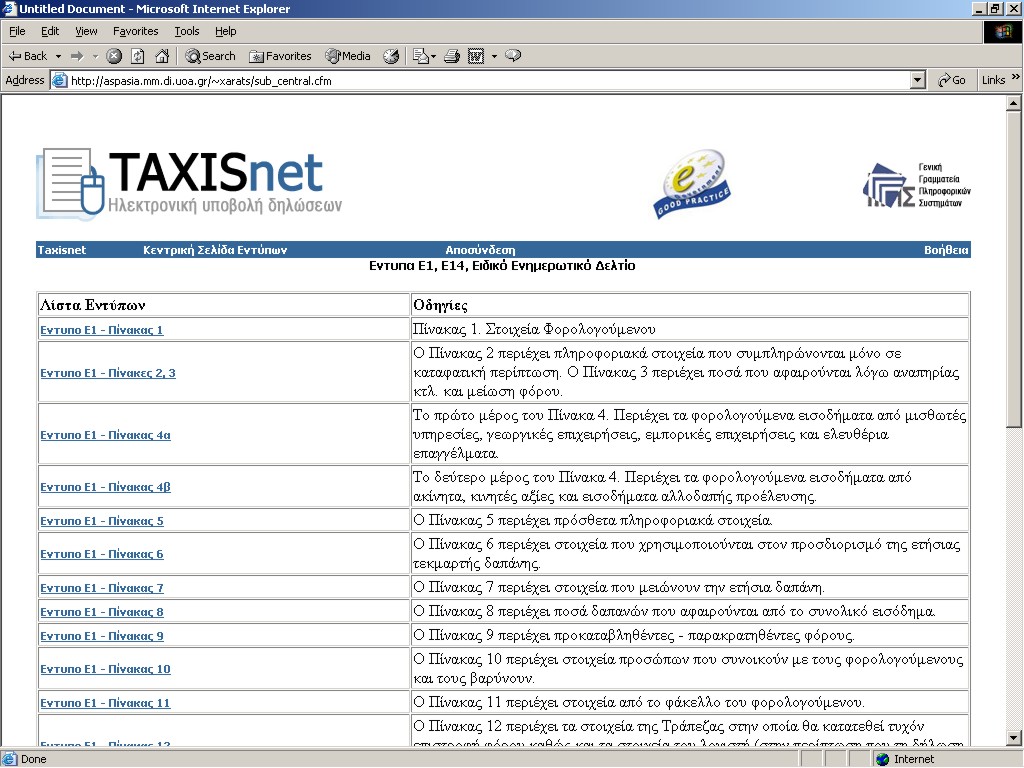Click the Εντυπα Ε1, Ε14 page heading

(502, 266)
